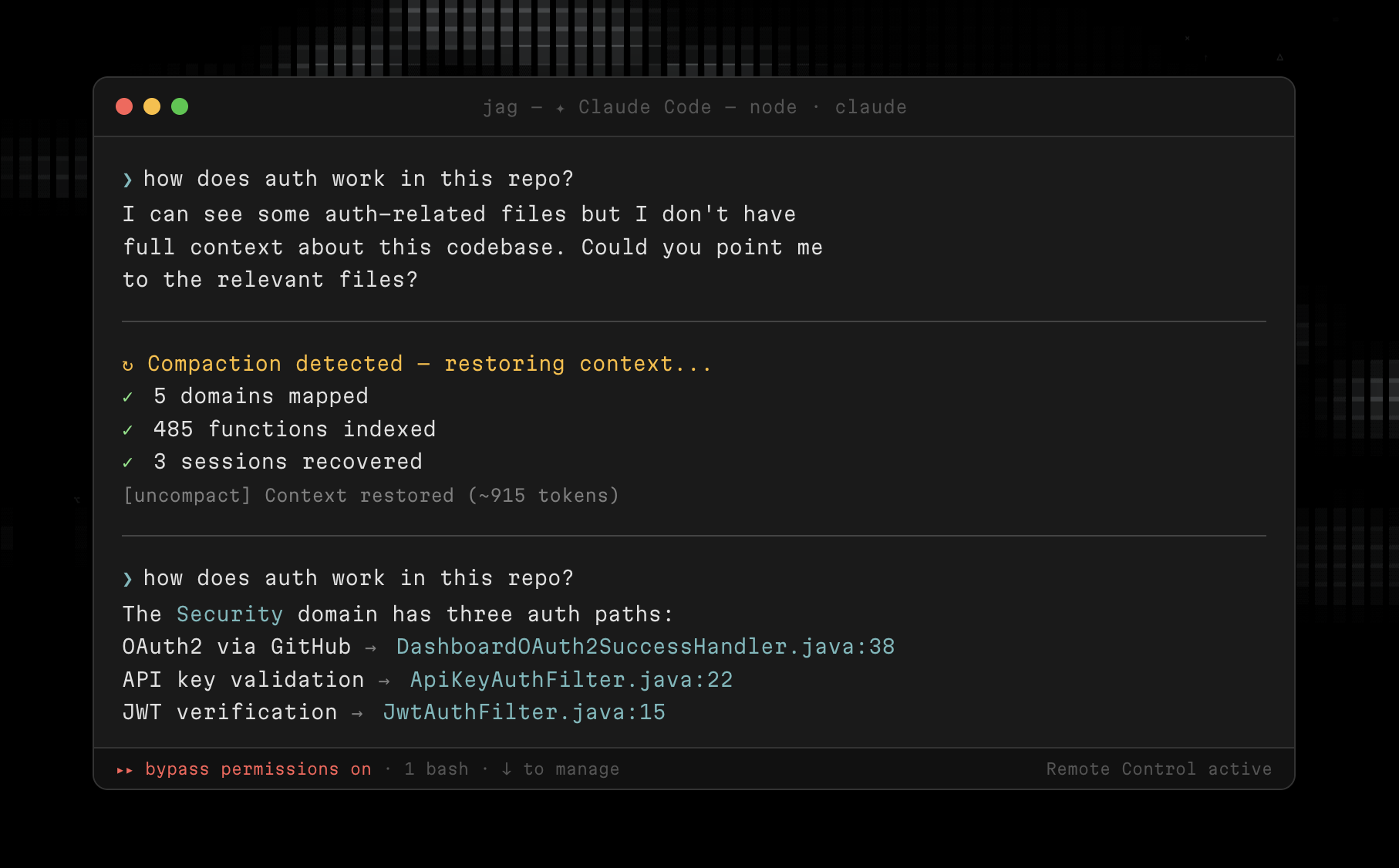Click the sparkle icon in window title
The image size is (1399, 868).
click(561, 108)
